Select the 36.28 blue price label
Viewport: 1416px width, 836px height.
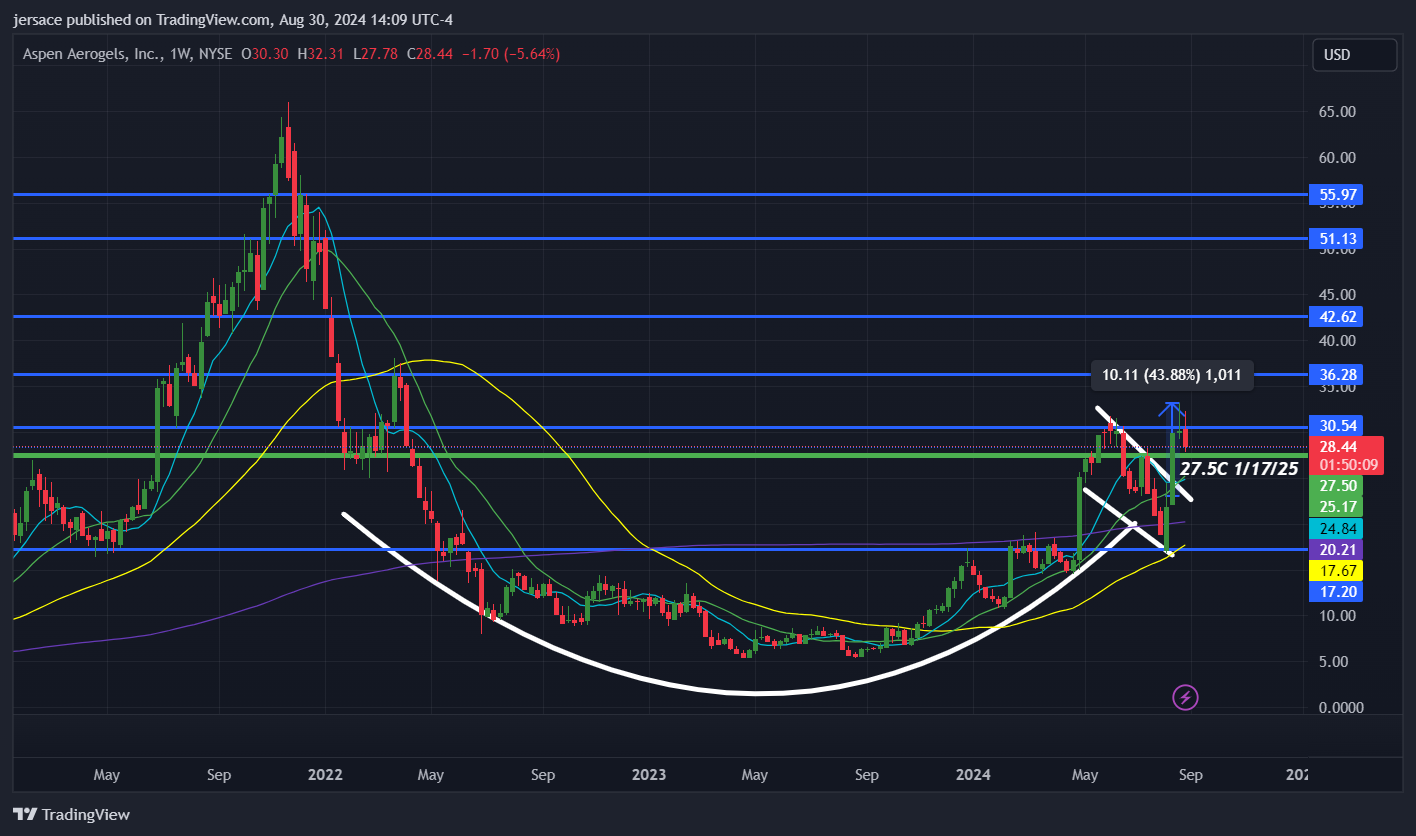(1335, 374)
